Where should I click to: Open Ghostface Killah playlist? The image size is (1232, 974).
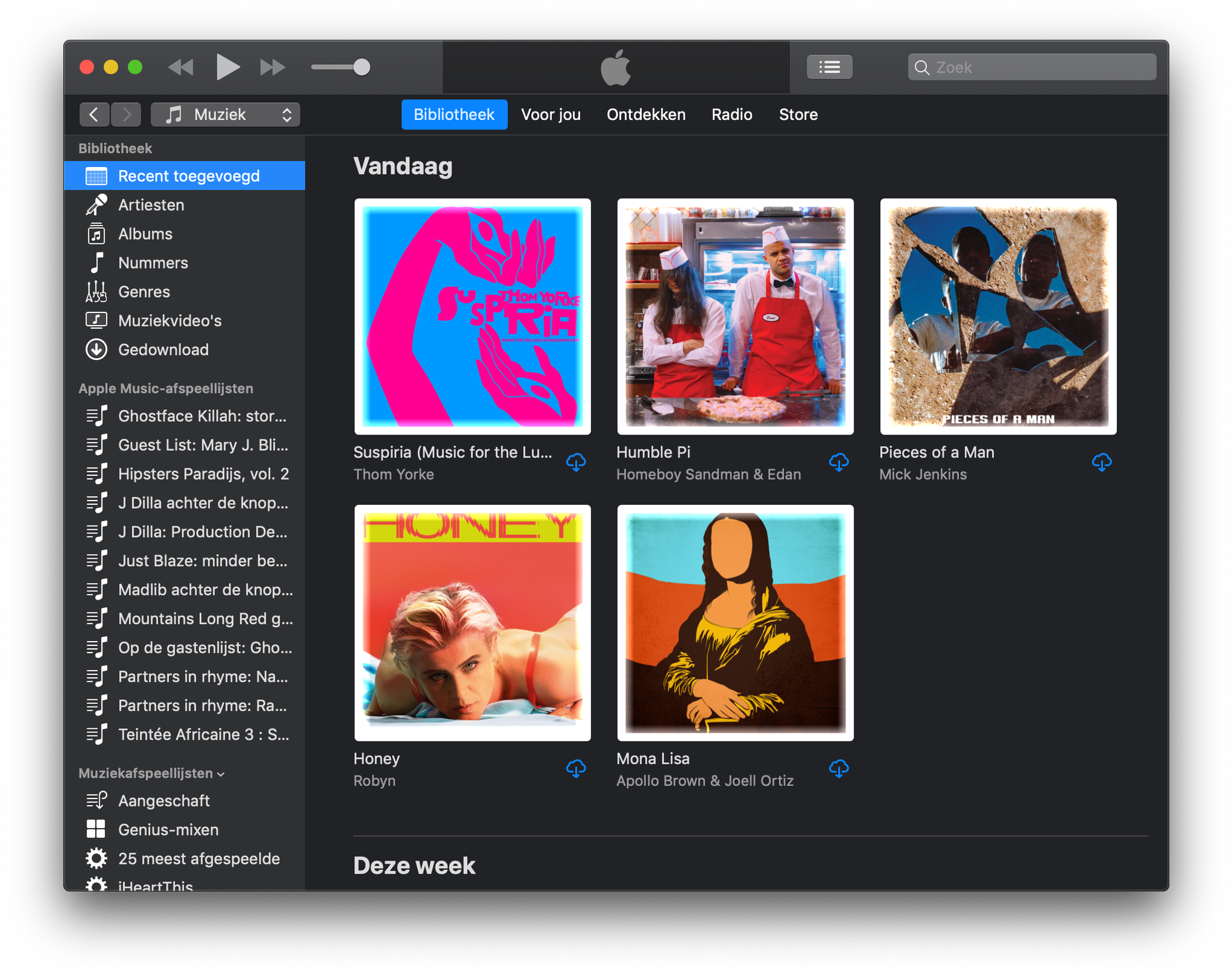click(185, 416)
